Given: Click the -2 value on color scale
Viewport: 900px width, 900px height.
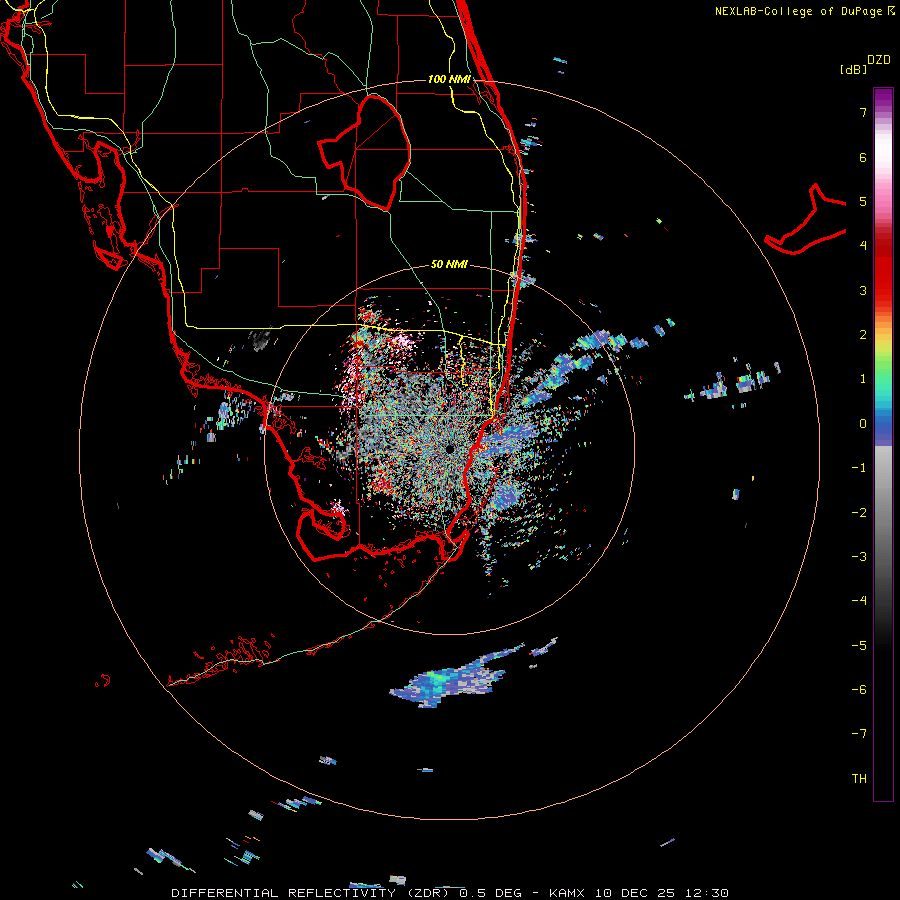Looking at the screenshot, I should tap(859, 513).
